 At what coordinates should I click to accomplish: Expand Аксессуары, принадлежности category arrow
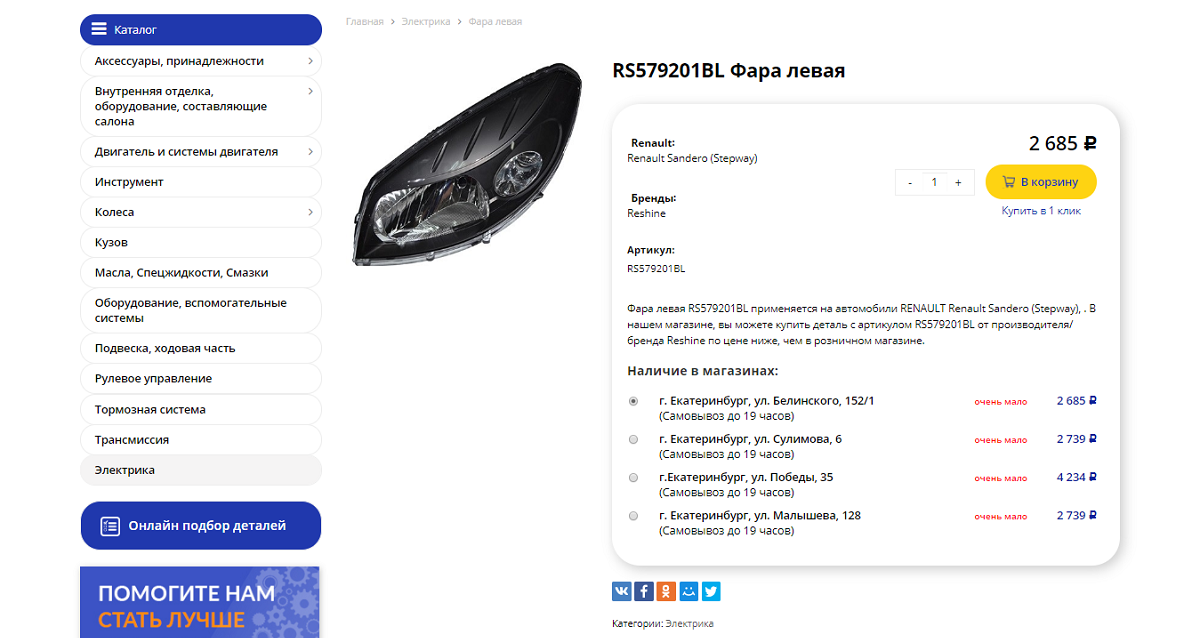pos(310,61)
